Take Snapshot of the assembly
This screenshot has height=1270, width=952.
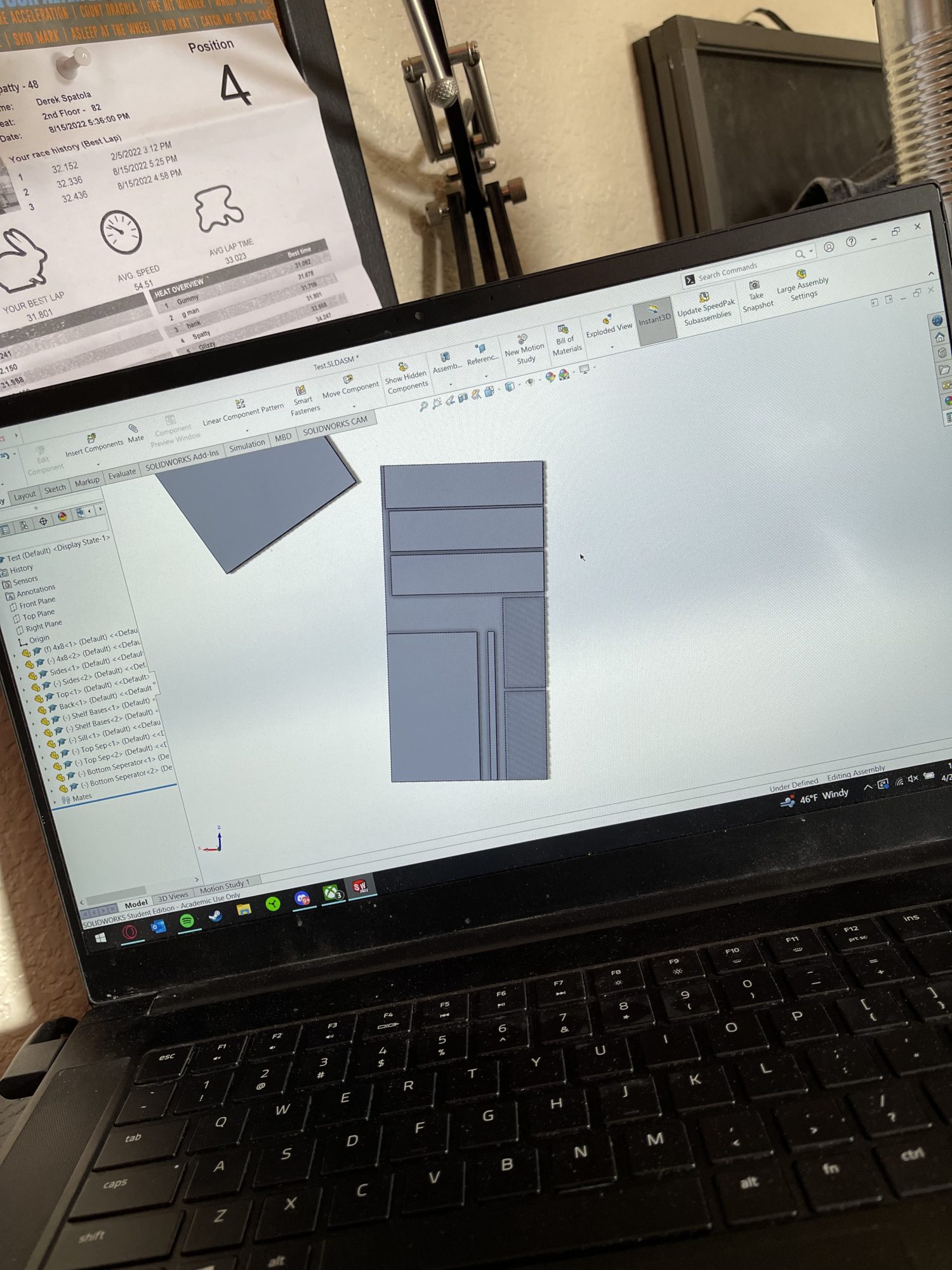click(x=756, y=295)
